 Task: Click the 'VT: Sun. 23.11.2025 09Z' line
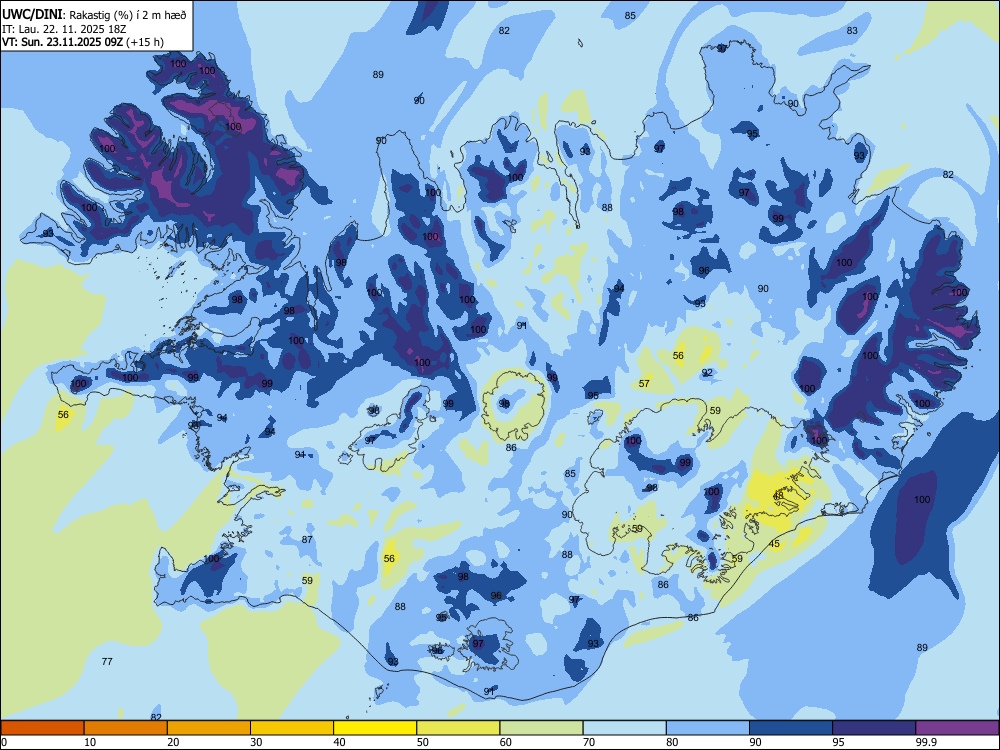click(x=62, y=42)
